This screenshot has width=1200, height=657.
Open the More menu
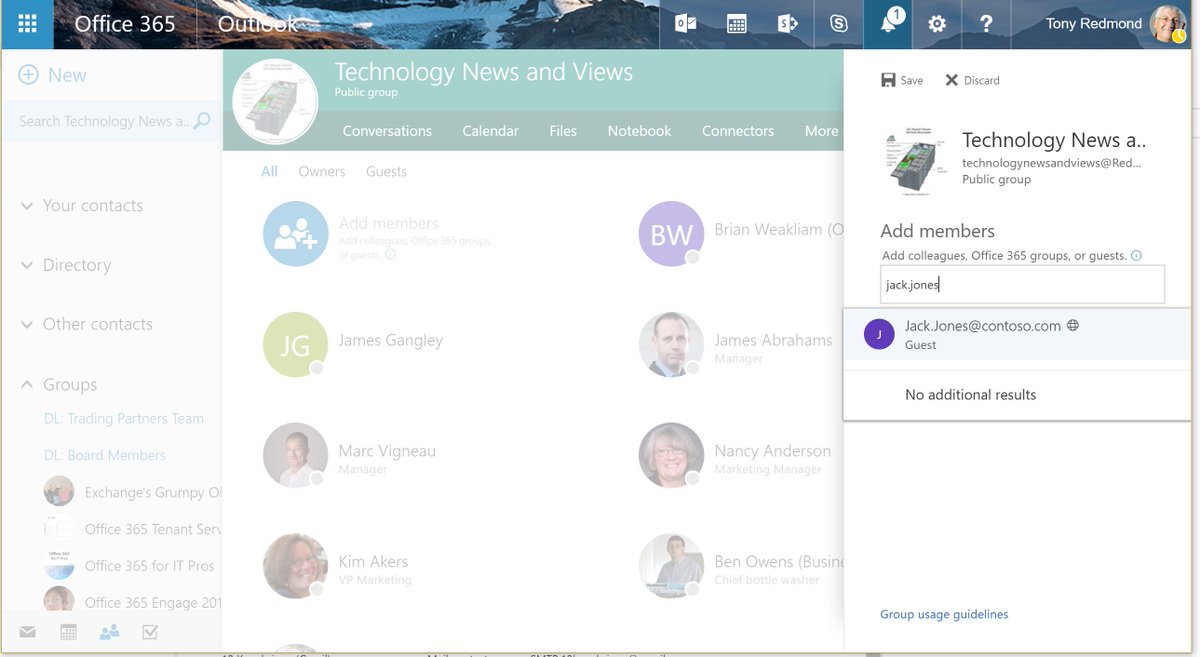821,131
